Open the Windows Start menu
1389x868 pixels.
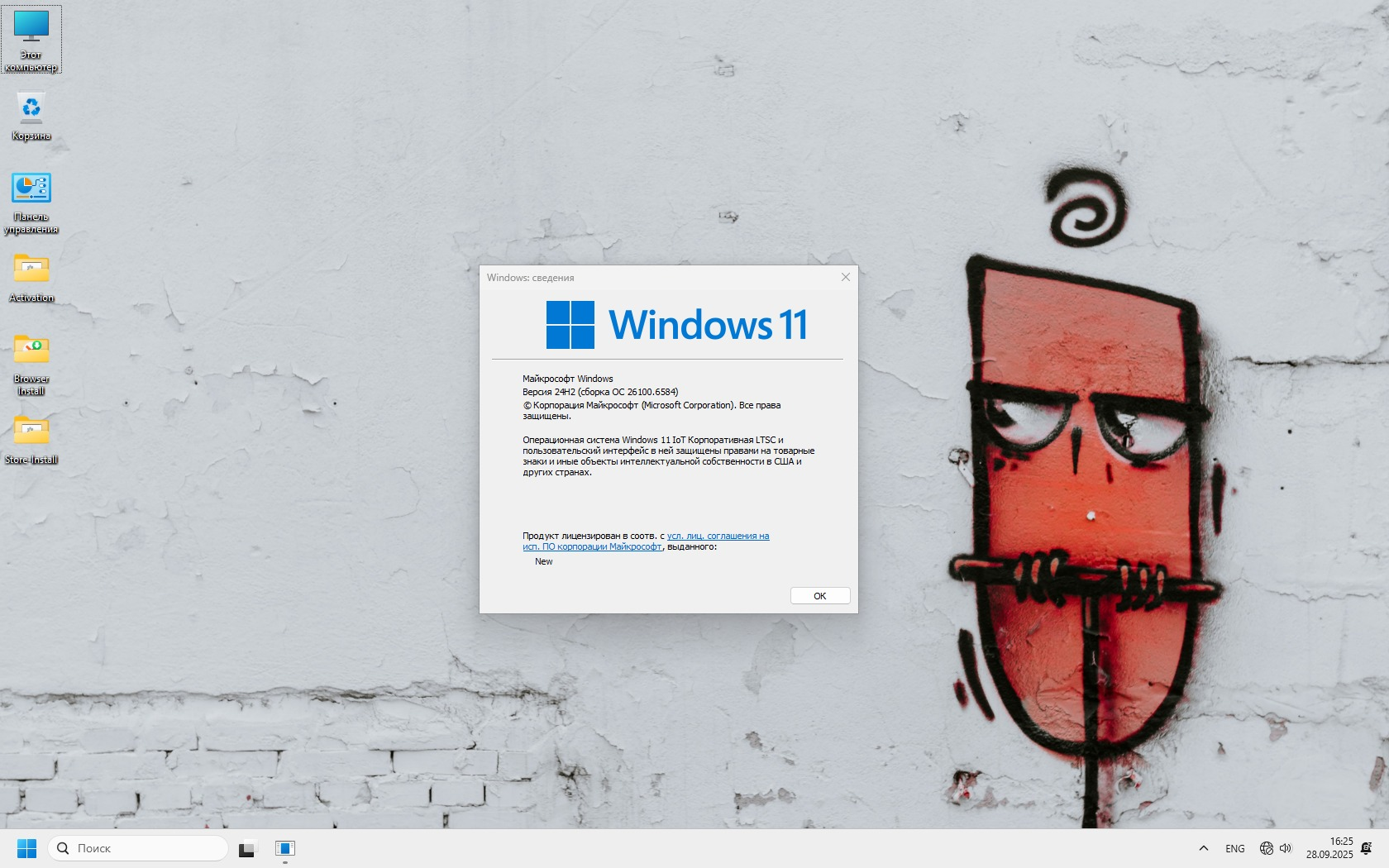[x=26, y=848]
